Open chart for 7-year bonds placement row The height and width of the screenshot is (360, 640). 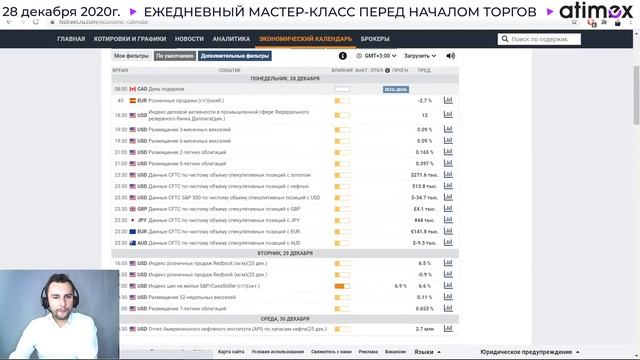(x=448, y=308)
